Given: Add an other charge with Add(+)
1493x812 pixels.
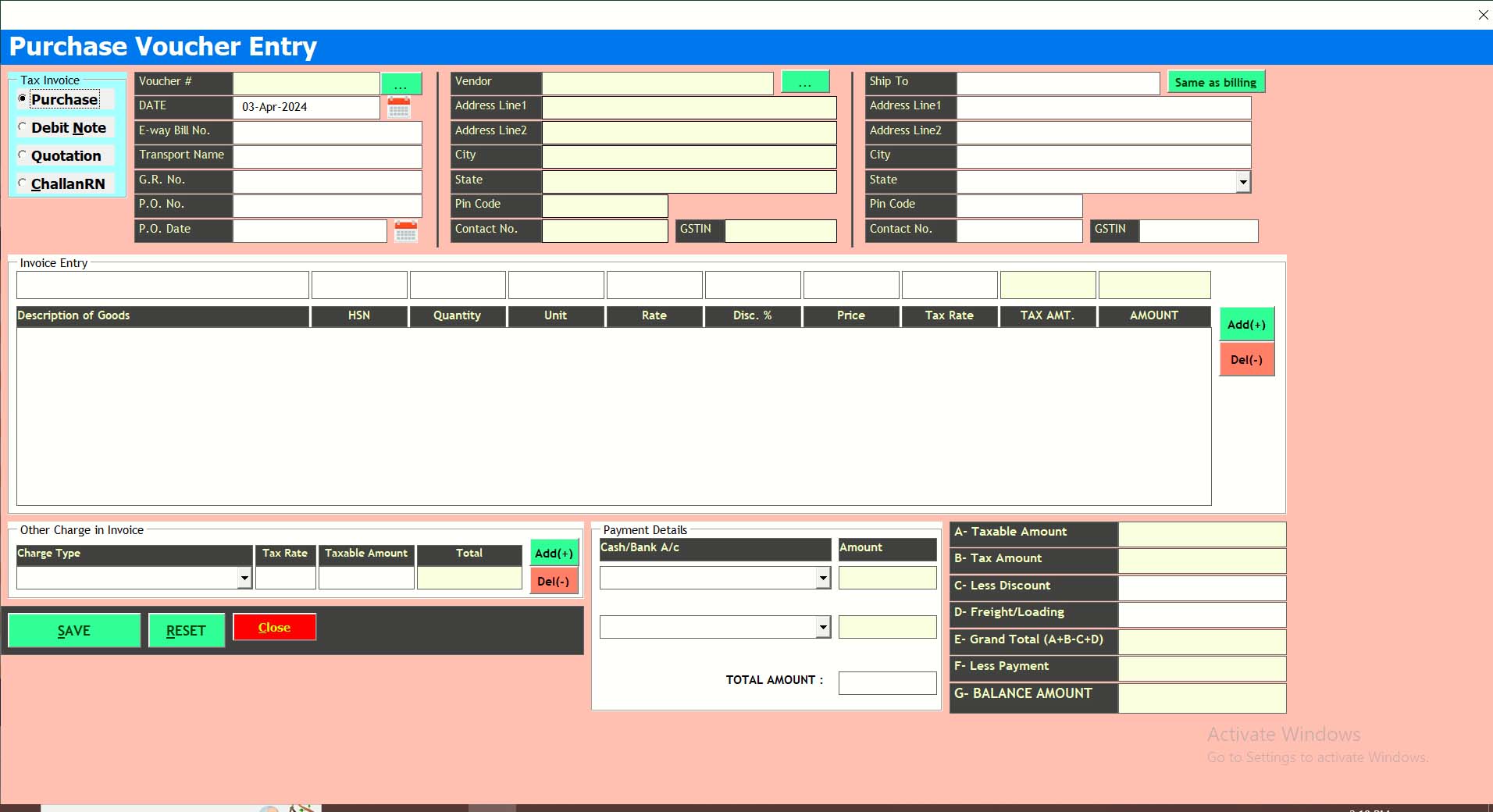Looking at the screenshot, I should coord(554,553).
